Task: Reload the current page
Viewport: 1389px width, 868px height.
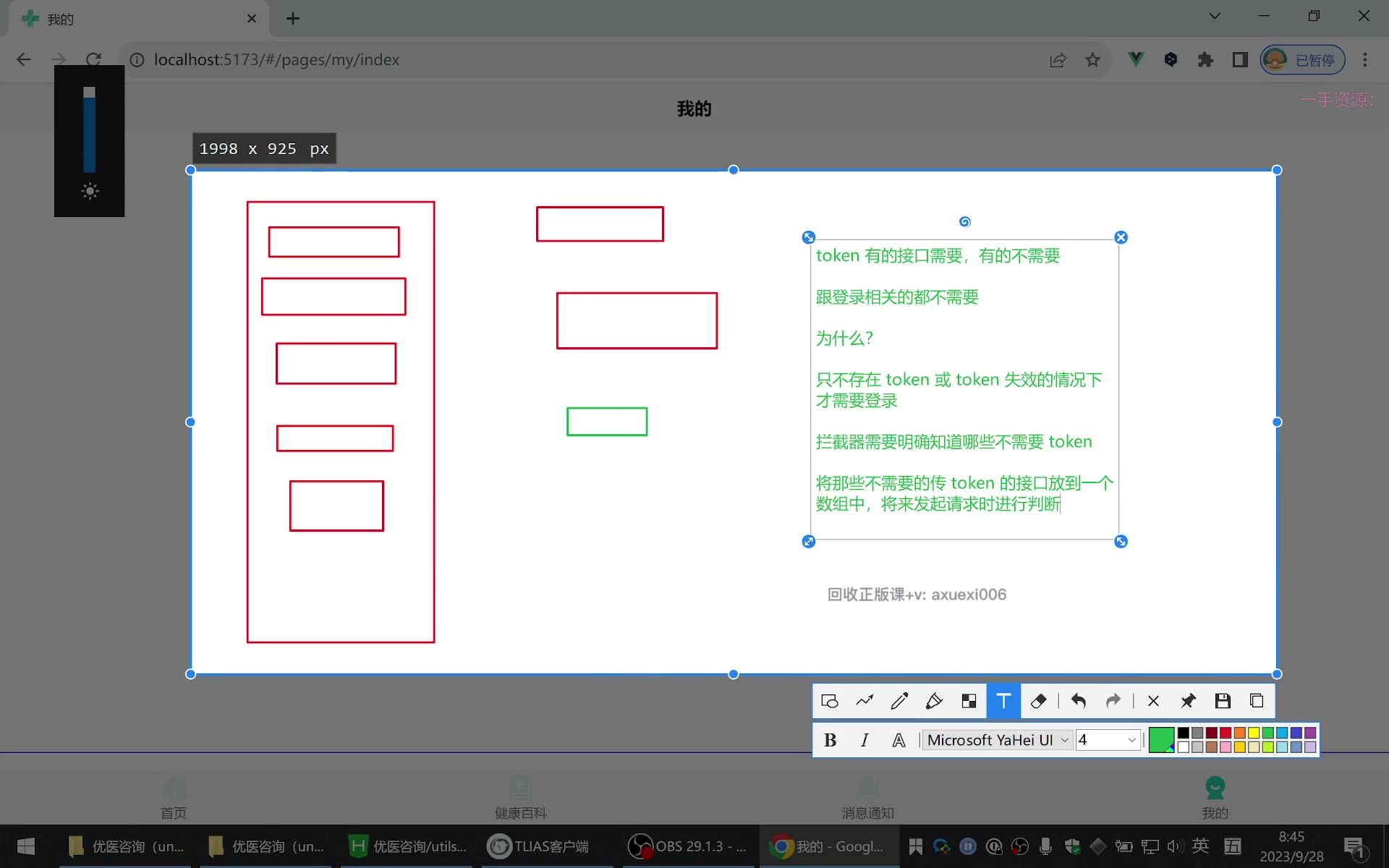Action: click(93, 60)
